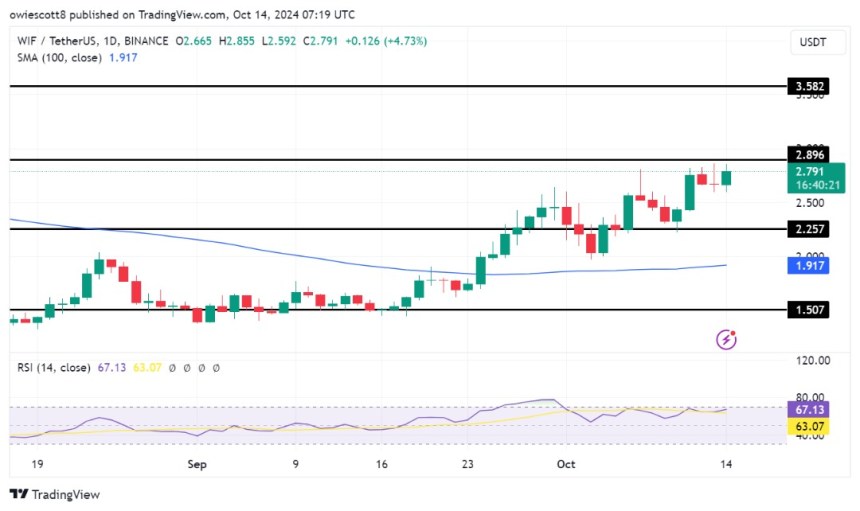
Task: Click the BINANCE exchange label
Action: [148, 40]
